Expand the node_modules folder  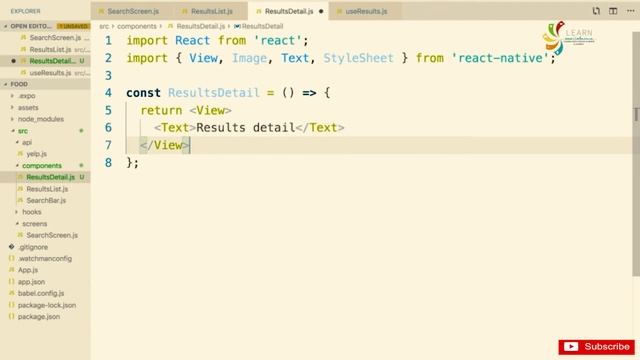[40, 119]
